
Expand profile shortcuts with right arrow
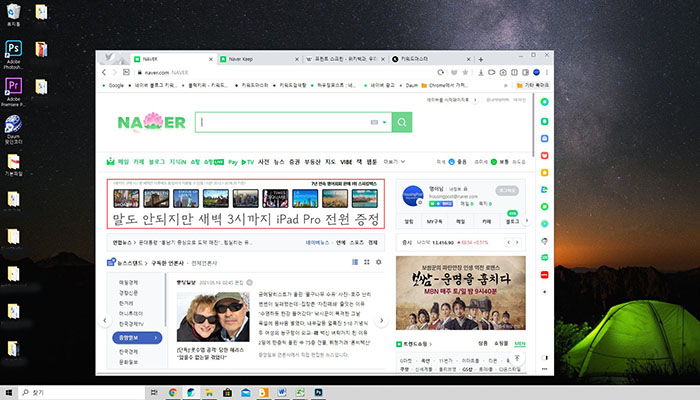pyautogui.click(x=527, y=220)
